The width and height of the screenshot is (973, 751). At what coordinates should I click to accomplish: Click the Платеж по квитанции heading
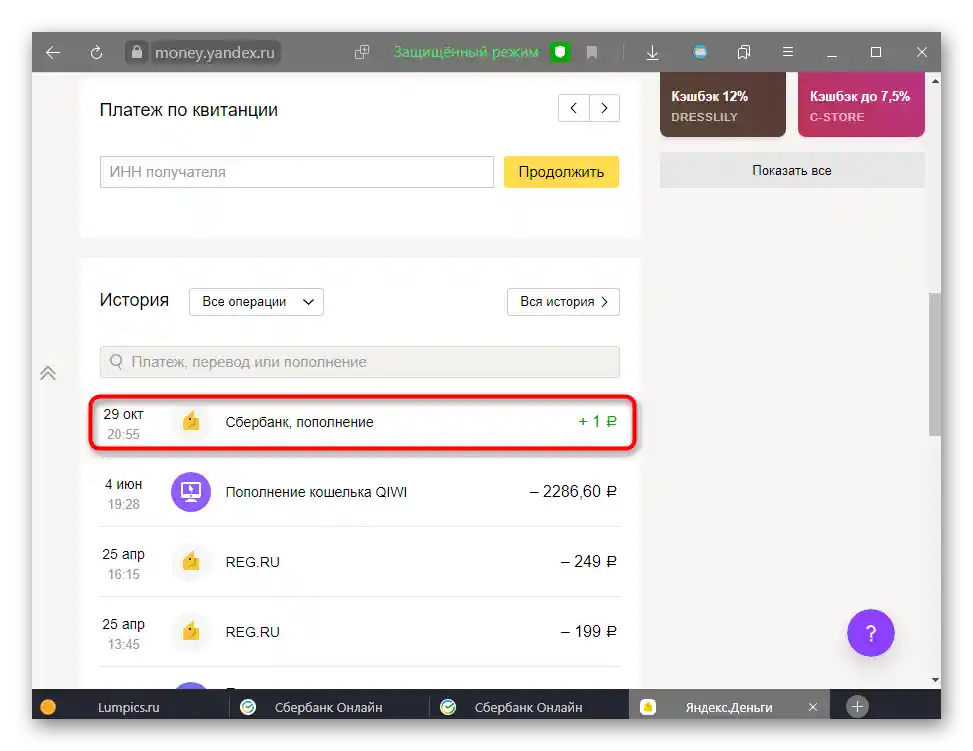coord(189,110)
